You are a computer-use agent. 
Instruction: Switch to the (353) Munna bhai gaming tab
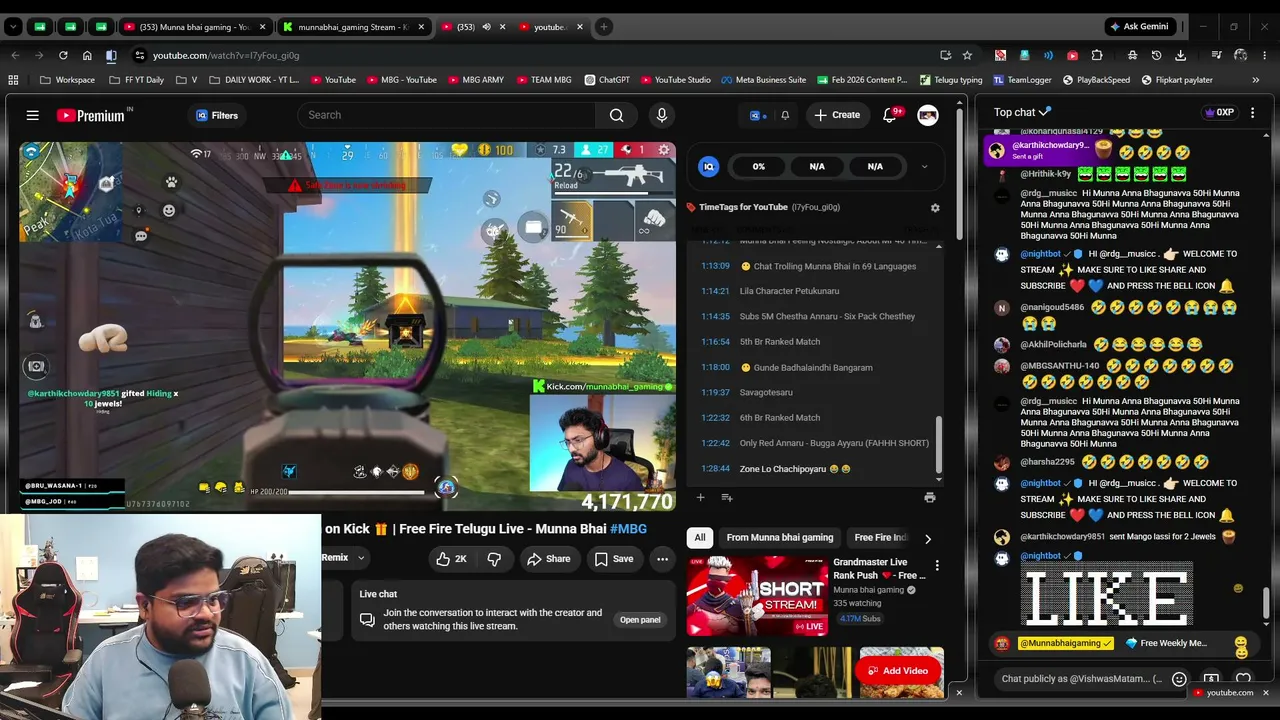(194, 27)
